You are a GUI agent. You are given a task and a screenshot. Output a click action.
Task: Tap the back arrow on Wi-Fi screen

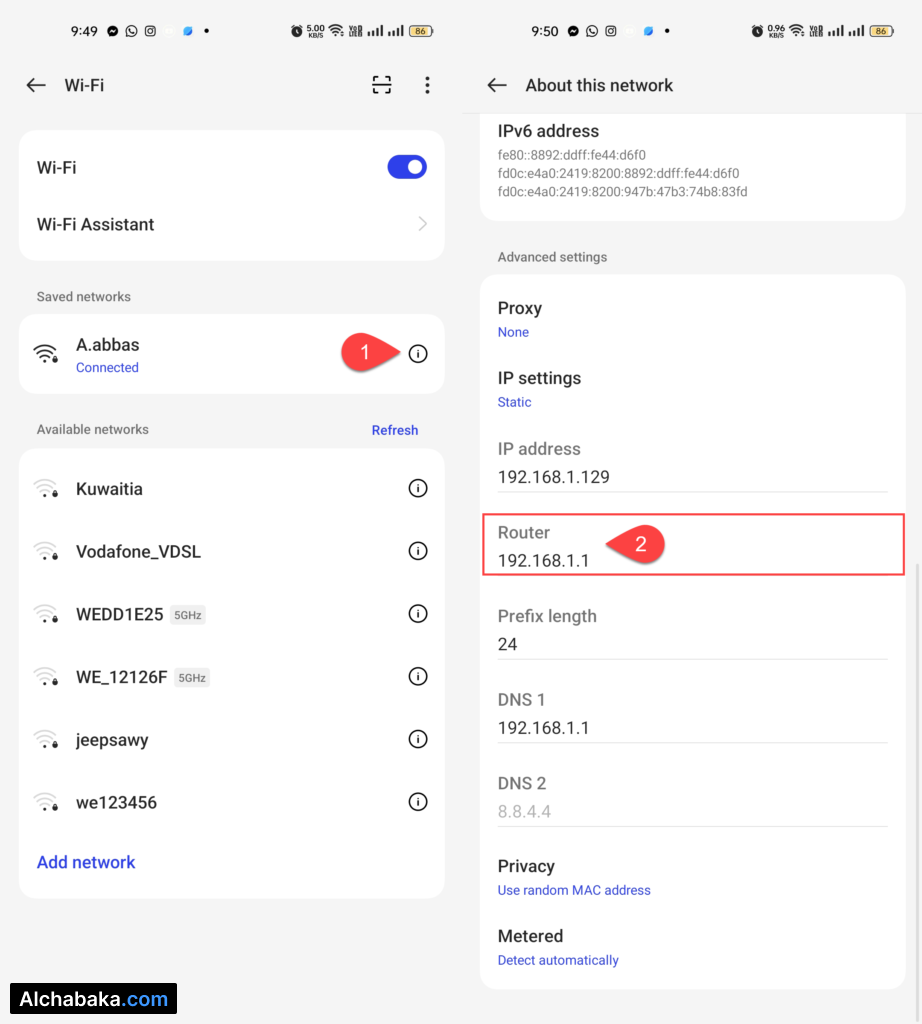tap(36, 85)
